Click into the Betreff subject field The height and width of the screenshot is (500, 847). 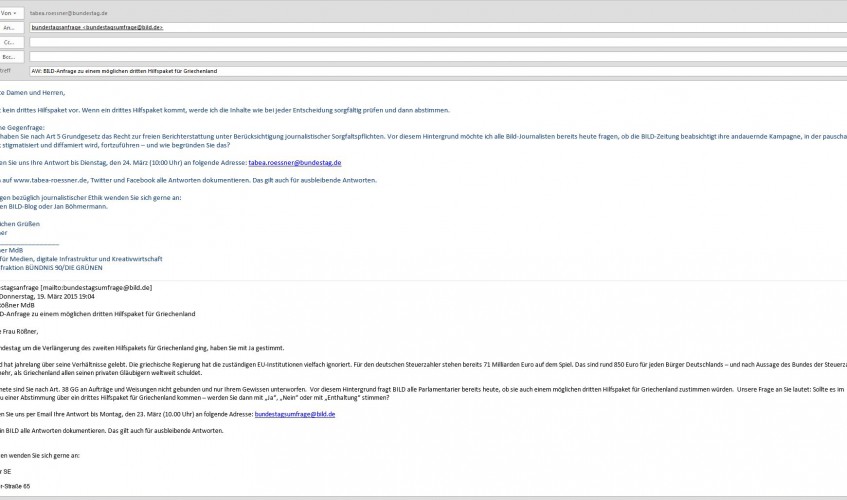438,71
